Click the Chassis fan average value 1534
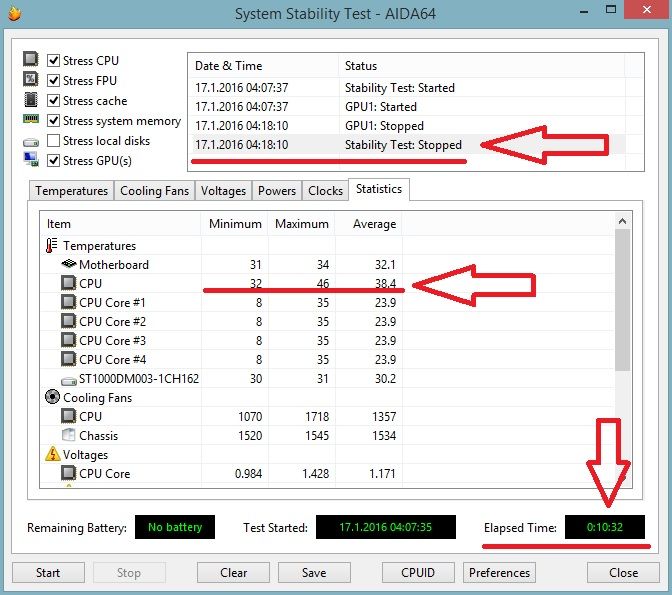This screenshot has height=595, width=672. pyautogui.click(x=384, y=436)
